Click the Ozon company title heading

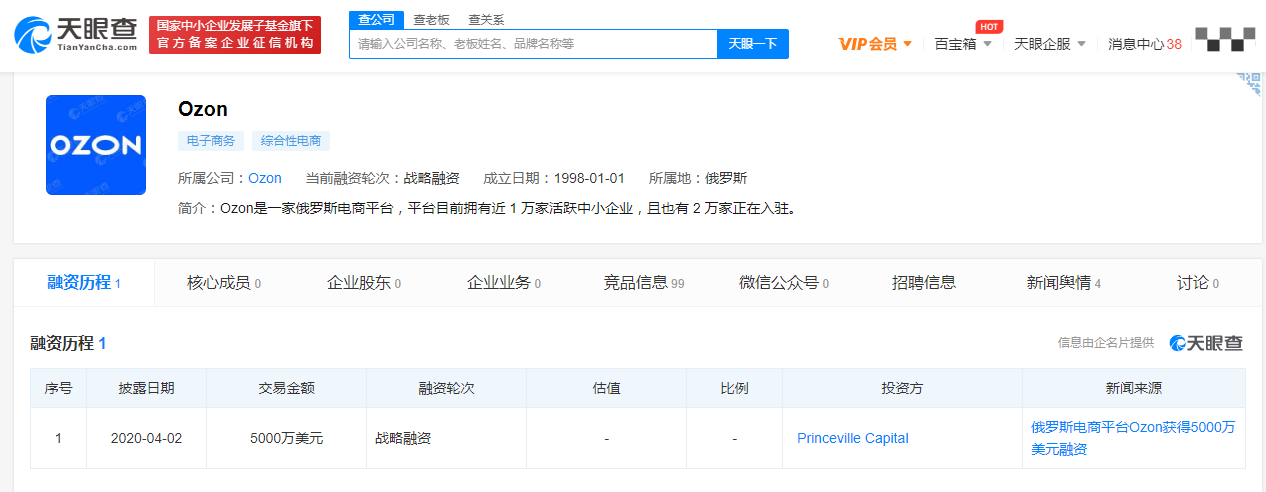pyautogui.click(x=203, y=109)
